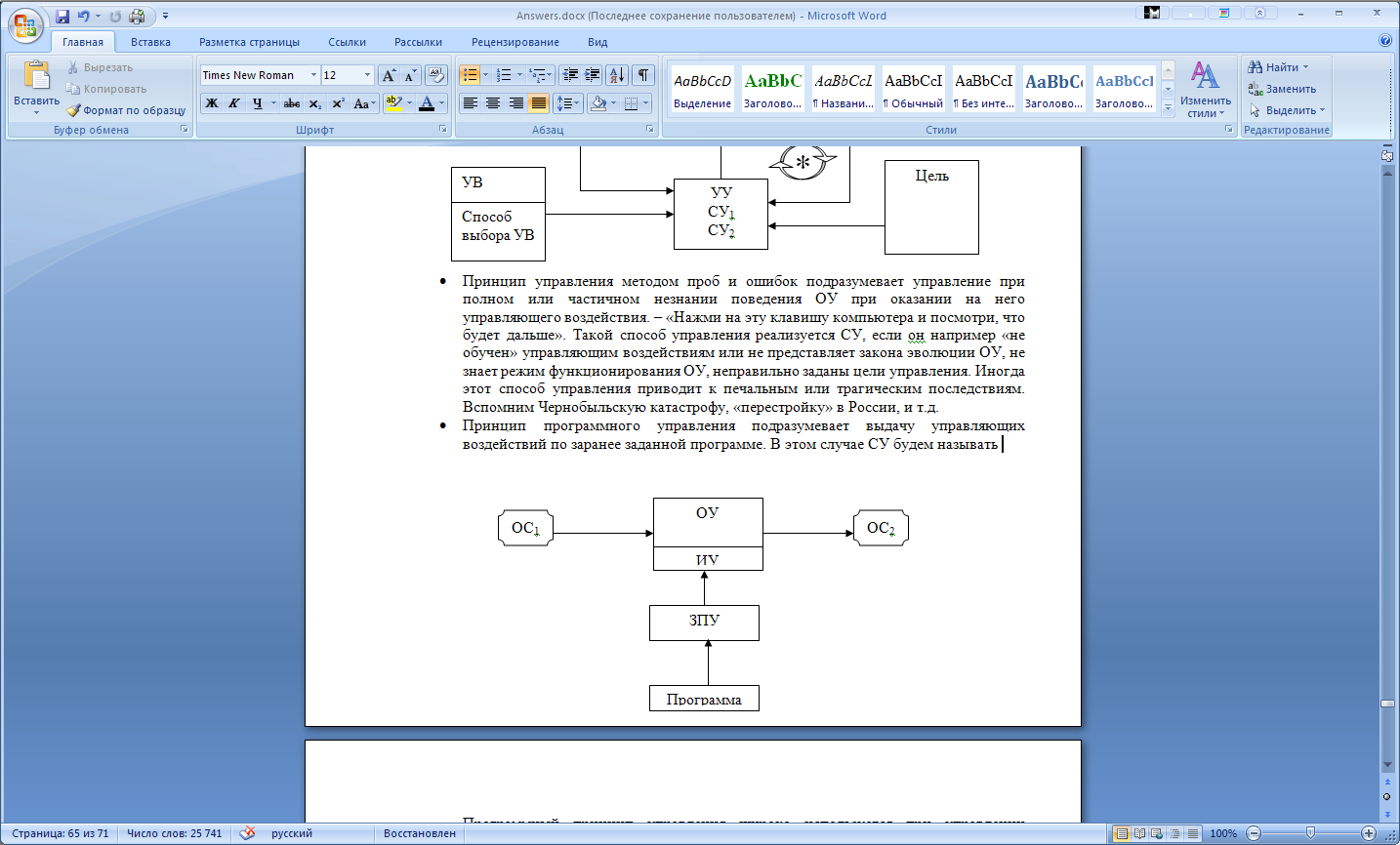
Task: Switch to full screen reading view
Action: pos(1139,833)
